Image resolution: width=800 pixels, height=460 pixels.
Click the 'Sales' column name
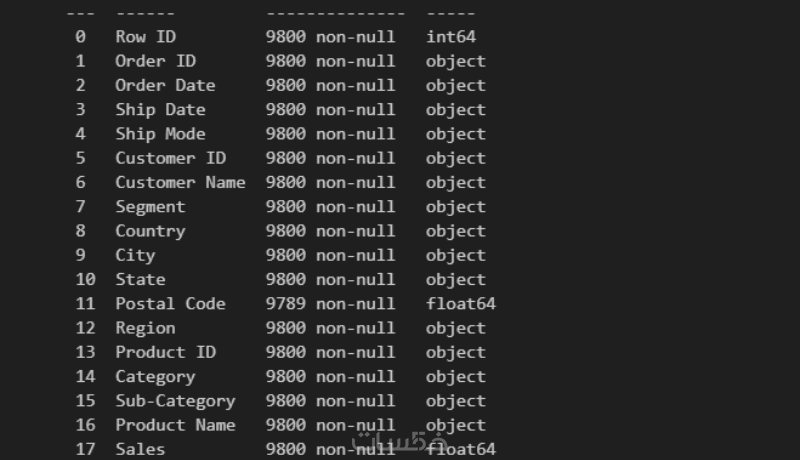point(140,449)
